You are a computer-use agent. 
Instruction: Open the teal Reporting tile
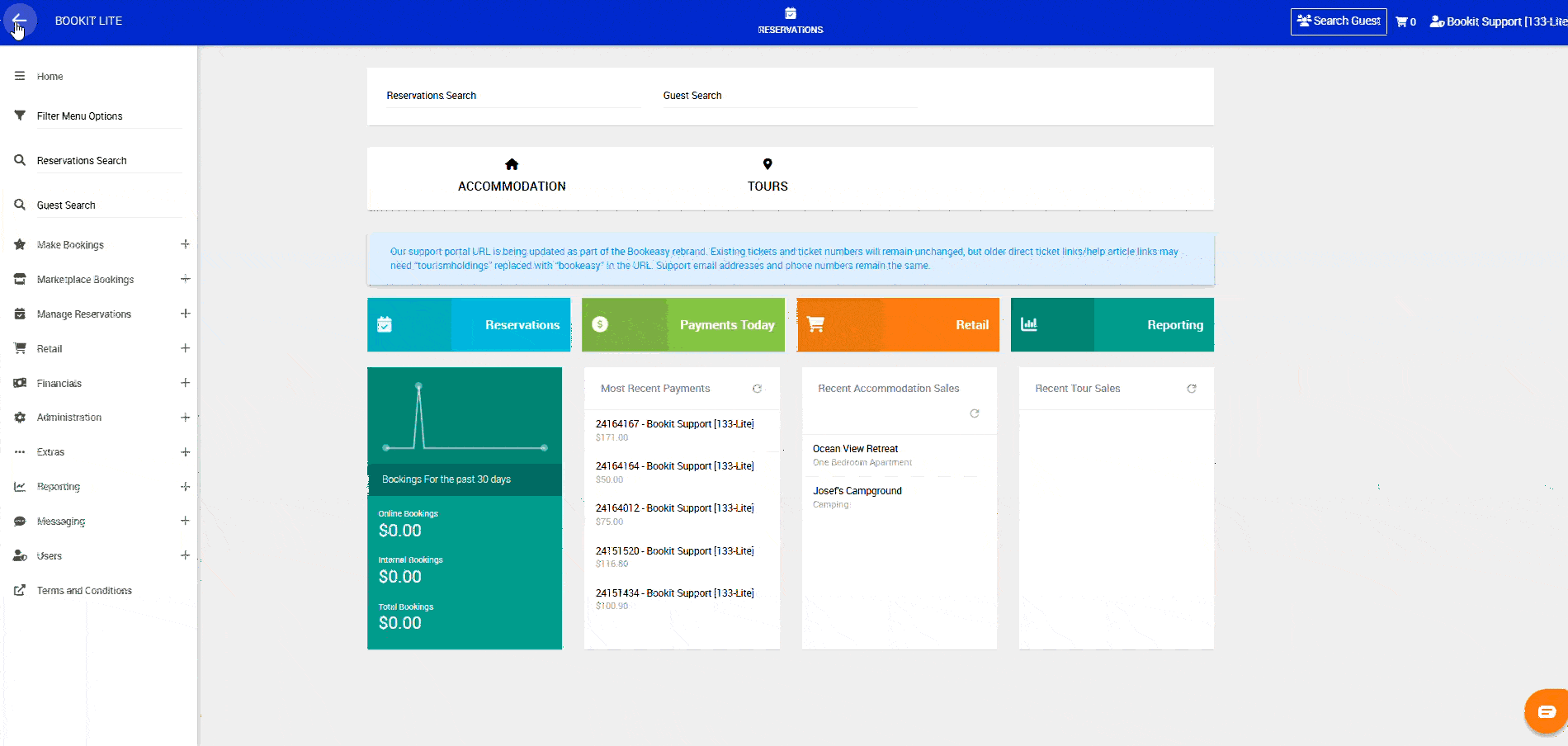point(1112,325)
